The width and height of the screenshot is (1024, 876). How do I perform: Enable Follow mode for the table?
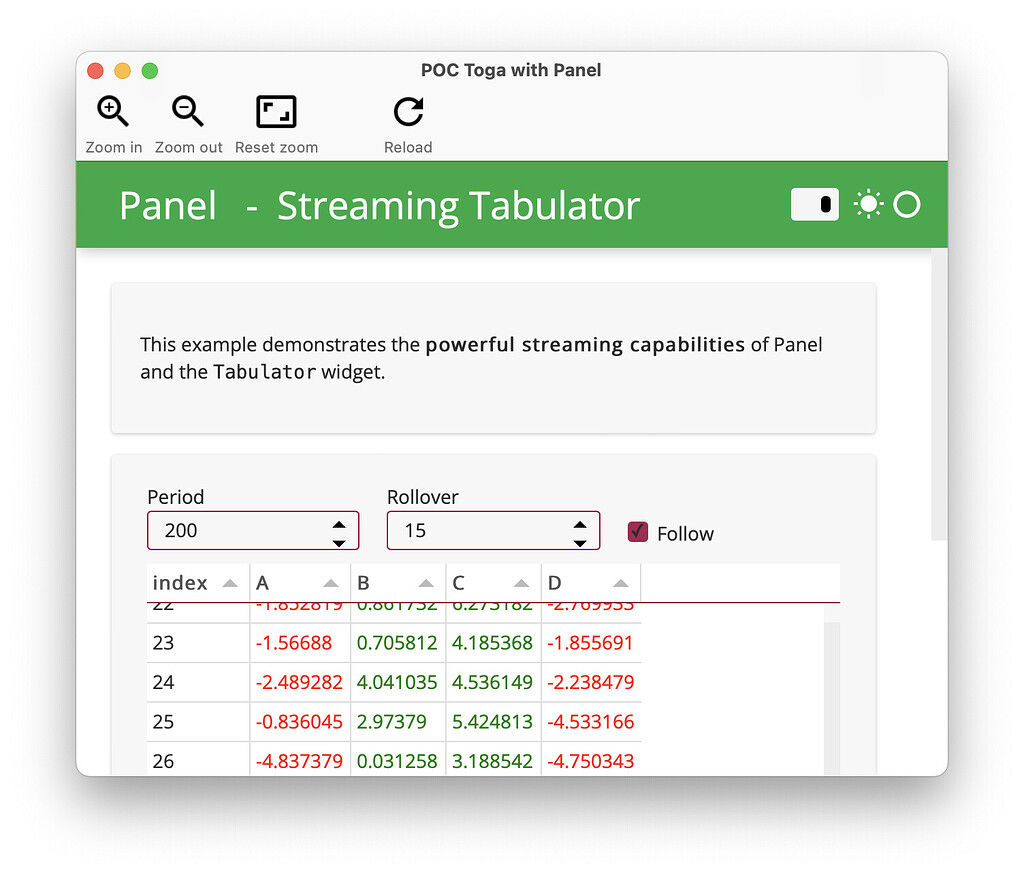pyautogui.click(x=637, y=533)
